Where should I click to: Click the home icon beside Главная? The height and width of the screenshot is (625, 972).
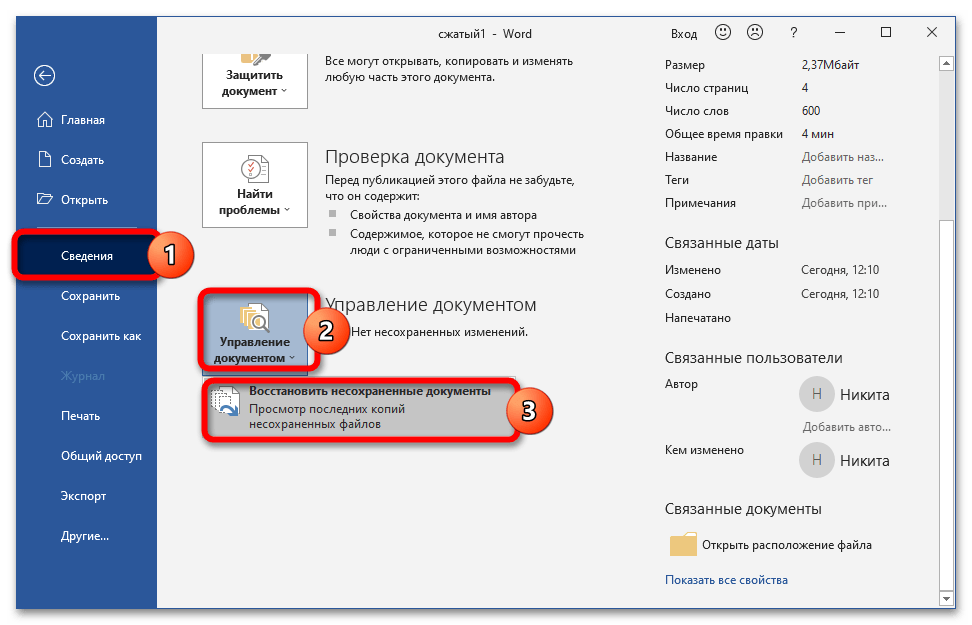coord(45,119)
